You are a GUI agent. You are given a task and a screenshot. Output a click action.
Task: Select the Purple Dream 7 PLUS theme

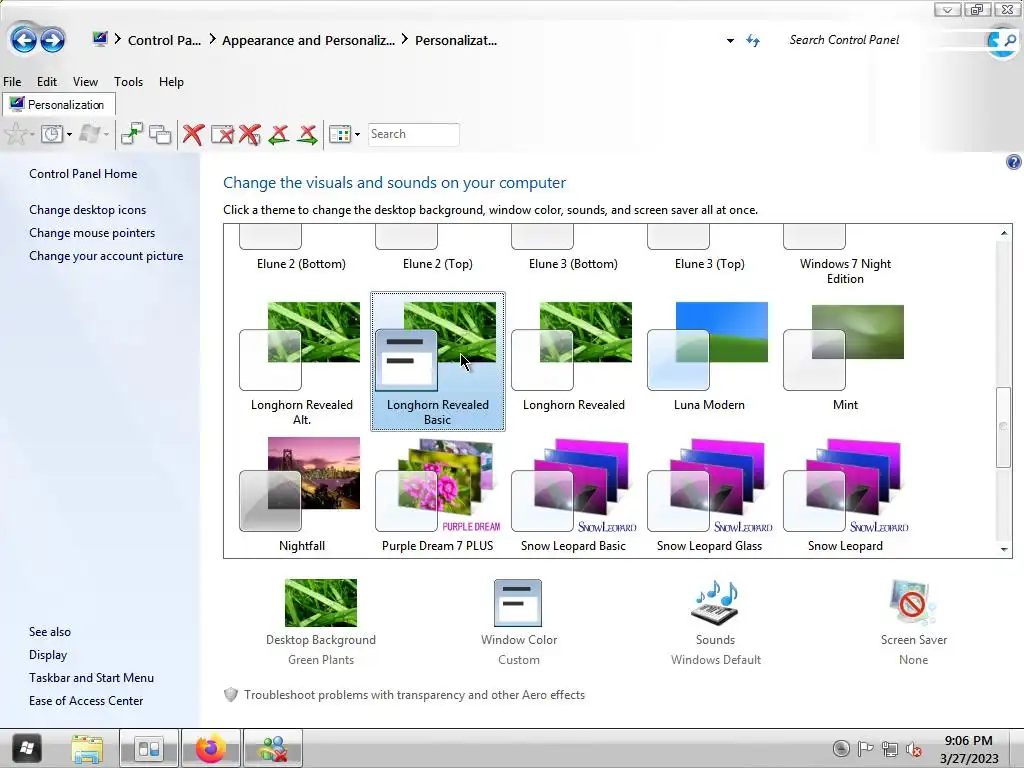click(438, 495)
